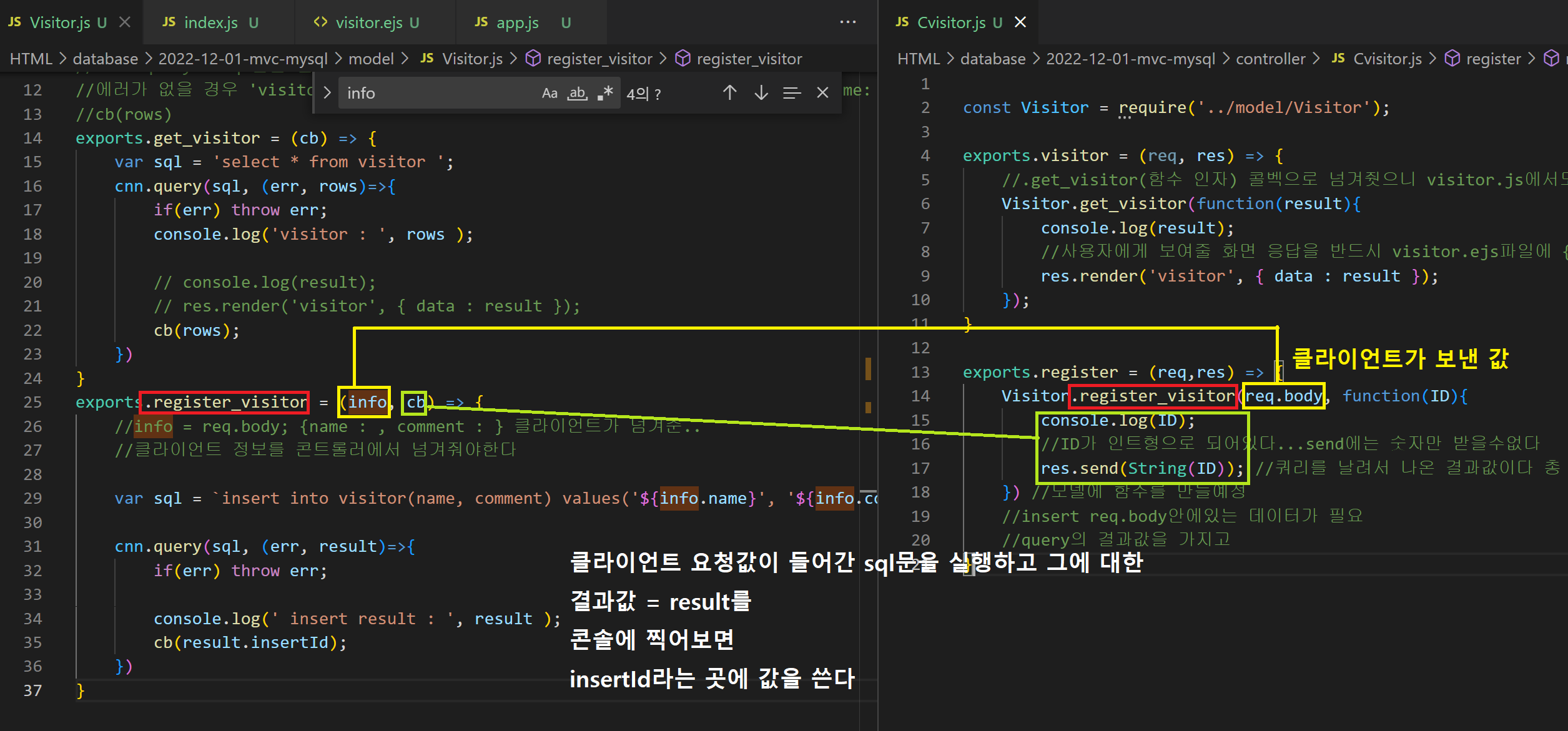
Task: Close the Visitor.js tab
Action: [125, 22]
